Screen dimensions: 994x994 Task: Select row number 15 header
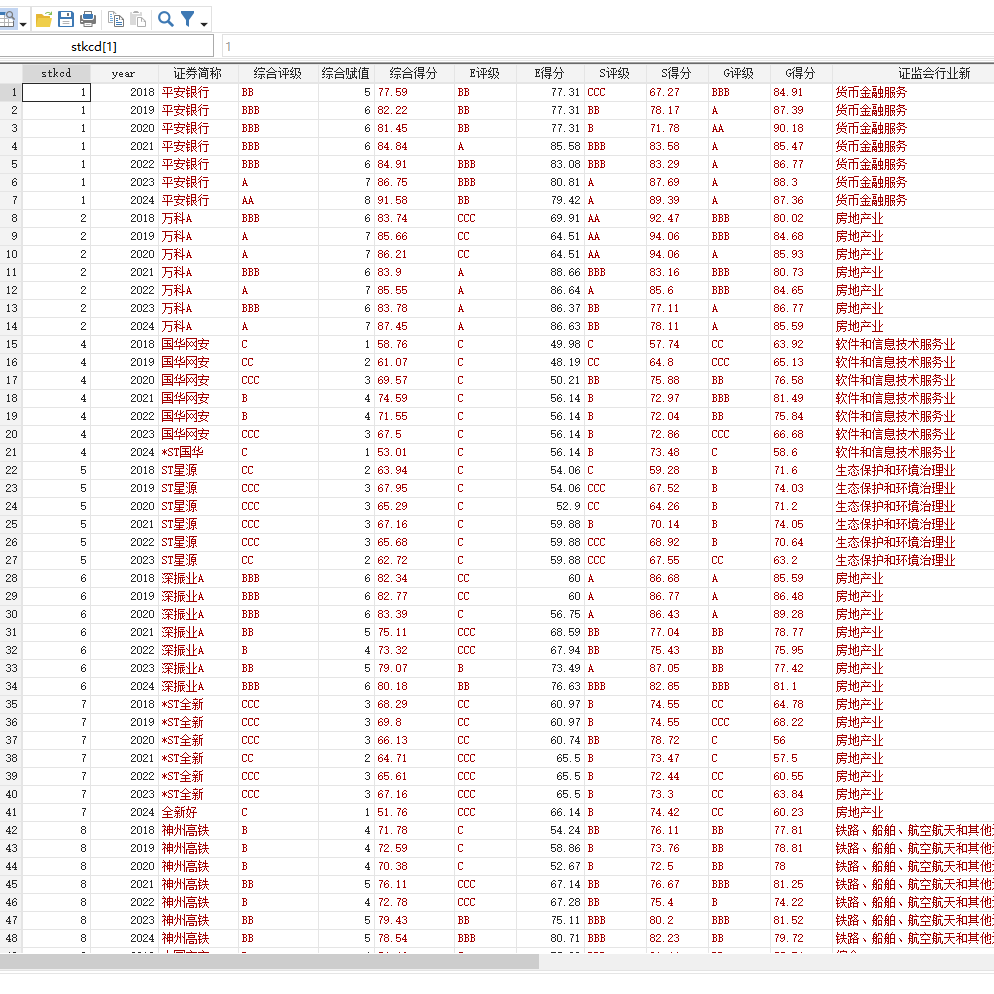coord(11,344)
